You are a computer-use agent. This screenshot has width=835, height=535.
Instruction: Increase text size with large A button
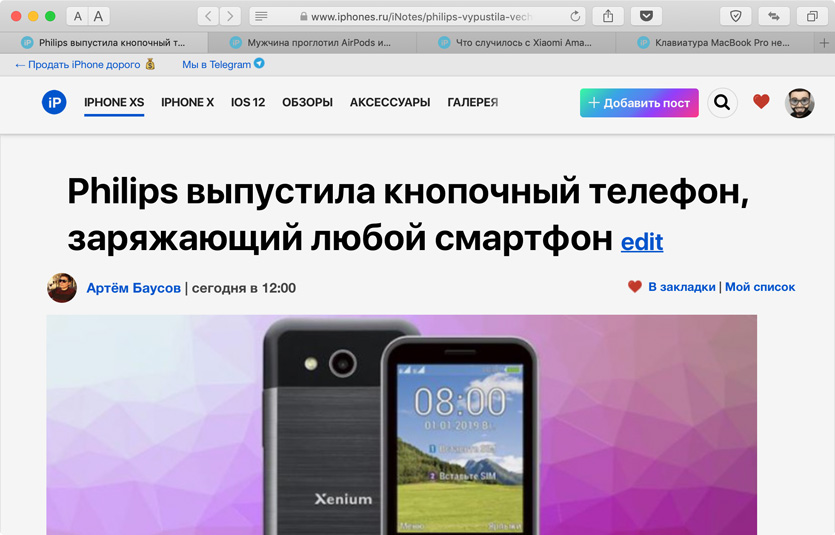pos(99,17)
